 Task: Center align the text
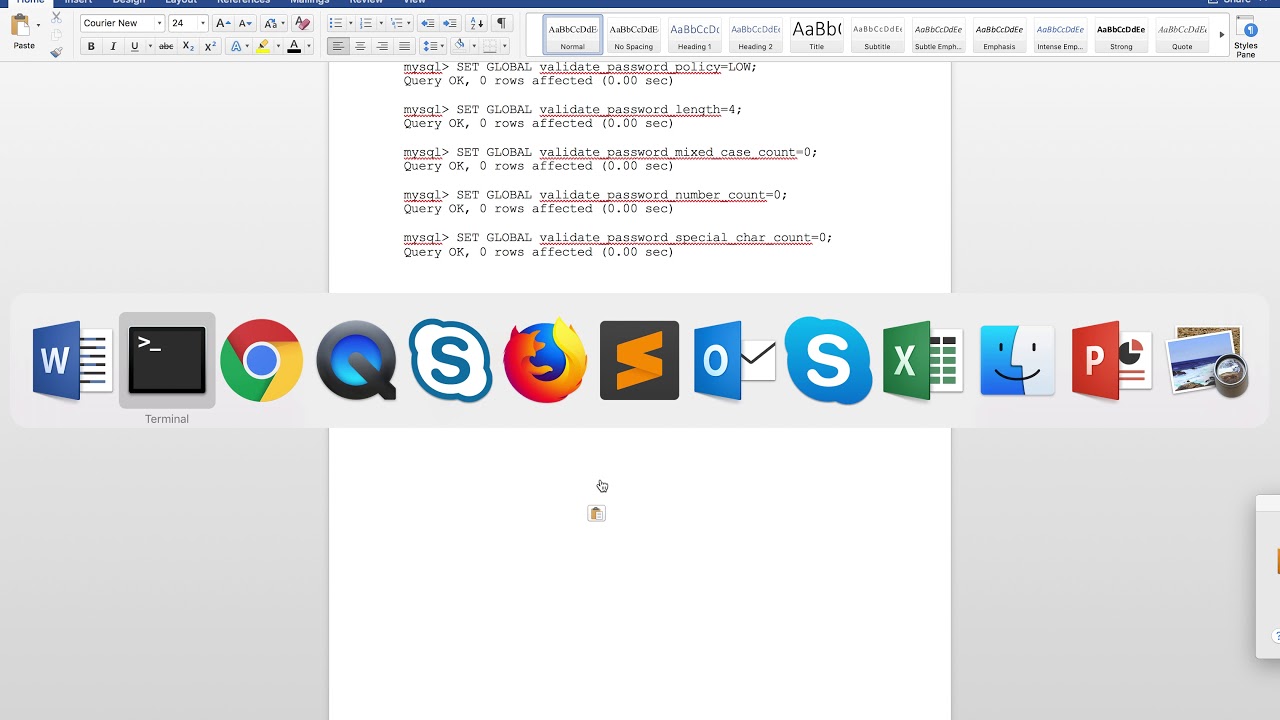(360, 46)
